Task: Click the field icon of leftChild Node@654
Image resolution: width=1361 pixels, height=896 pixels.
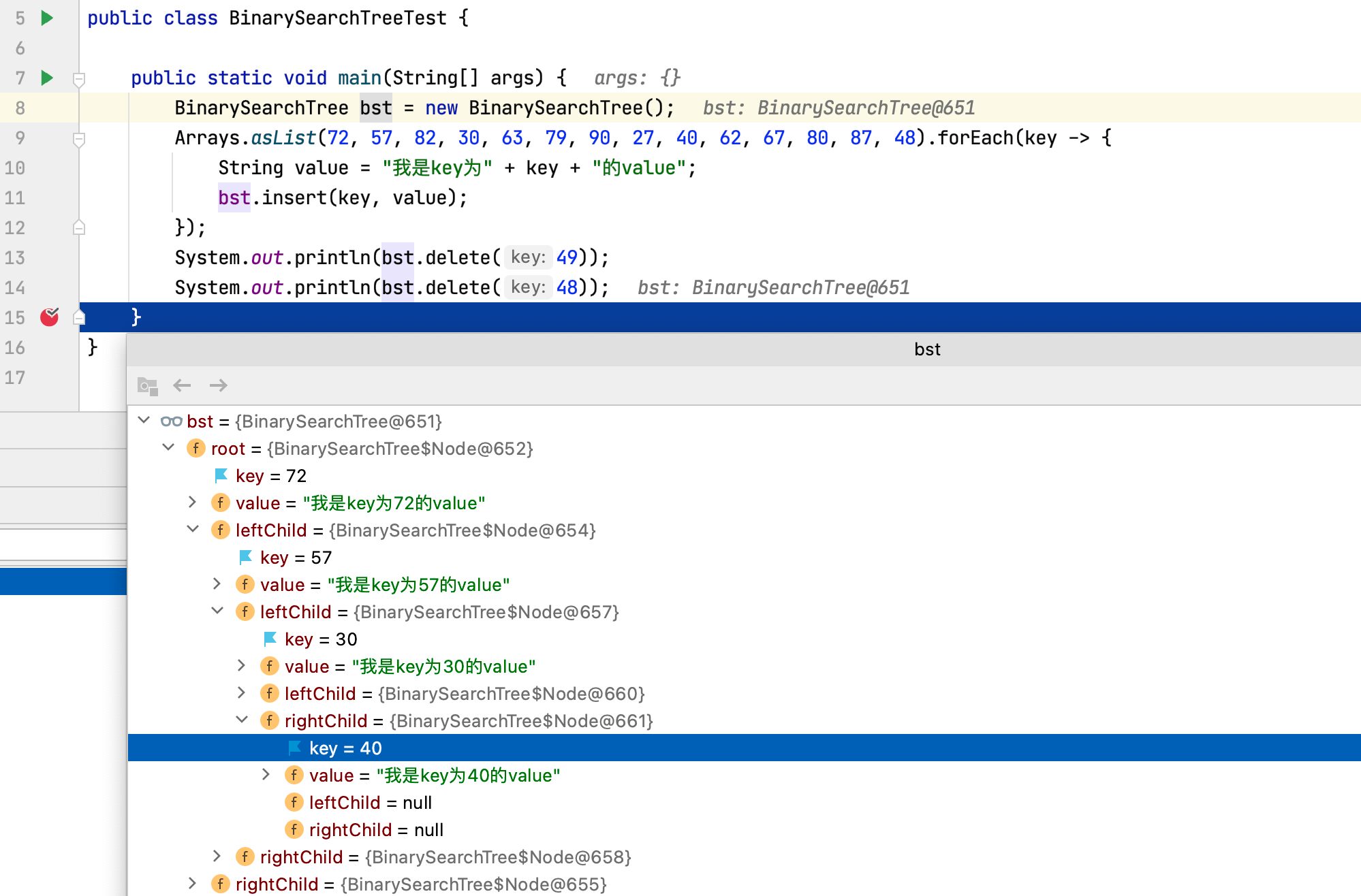Action: point(221,530)
